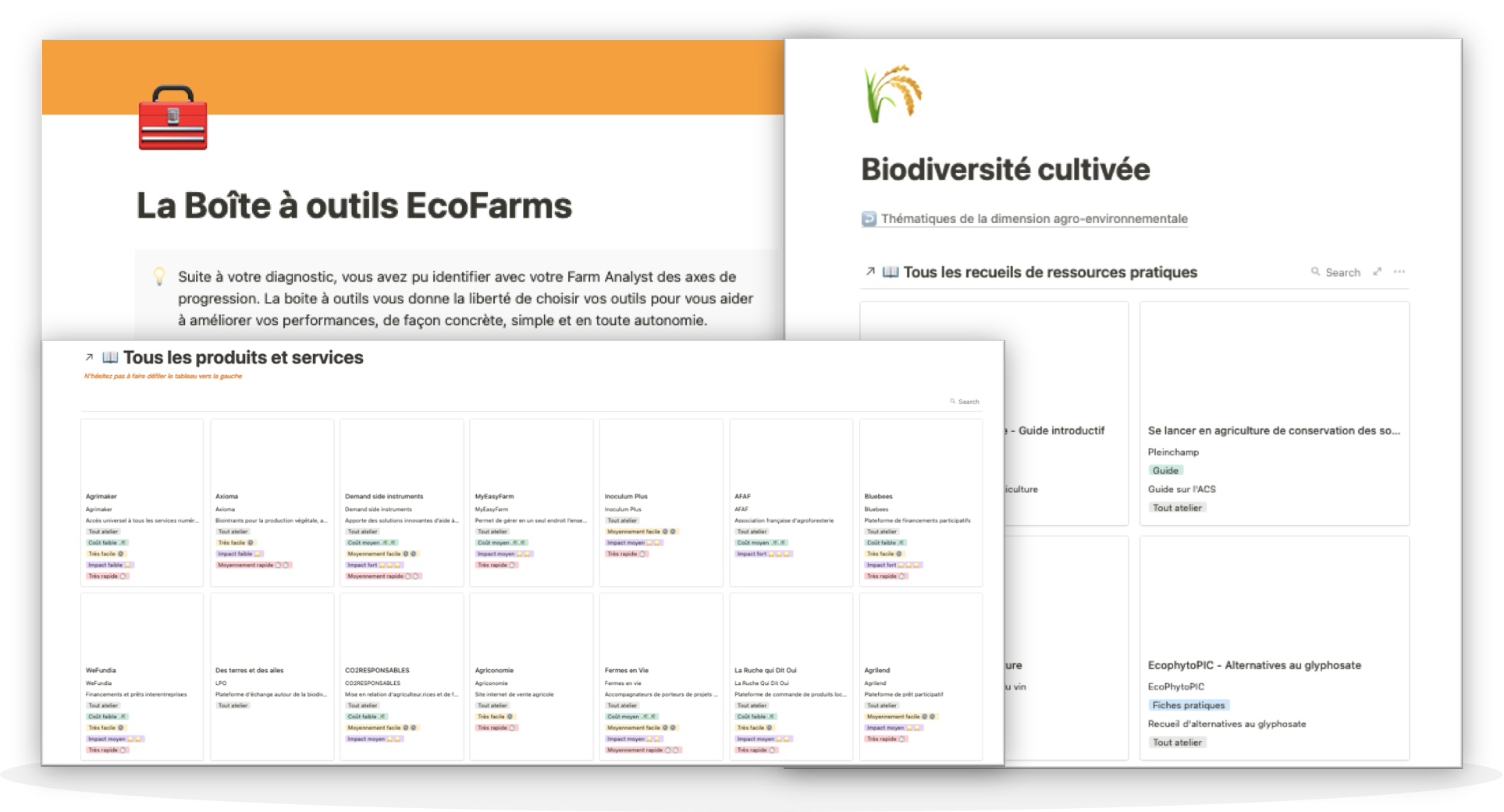Open the Thématiques de la dimension agro-environnementale link
The image size is (1504, 812).
click(1034, 219)
